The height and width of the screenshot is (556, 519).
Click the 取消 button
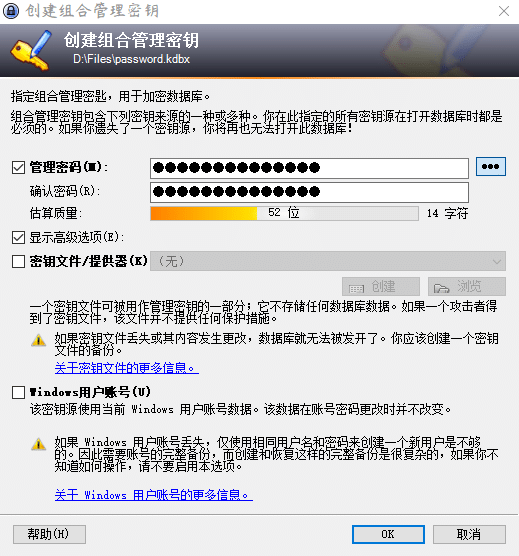pyautogui.click(x=469, y=534)
